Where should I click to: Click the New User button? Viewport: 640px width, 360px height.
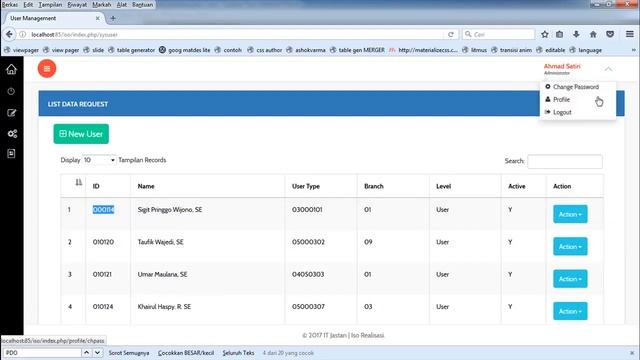click(x=81, y=134)
